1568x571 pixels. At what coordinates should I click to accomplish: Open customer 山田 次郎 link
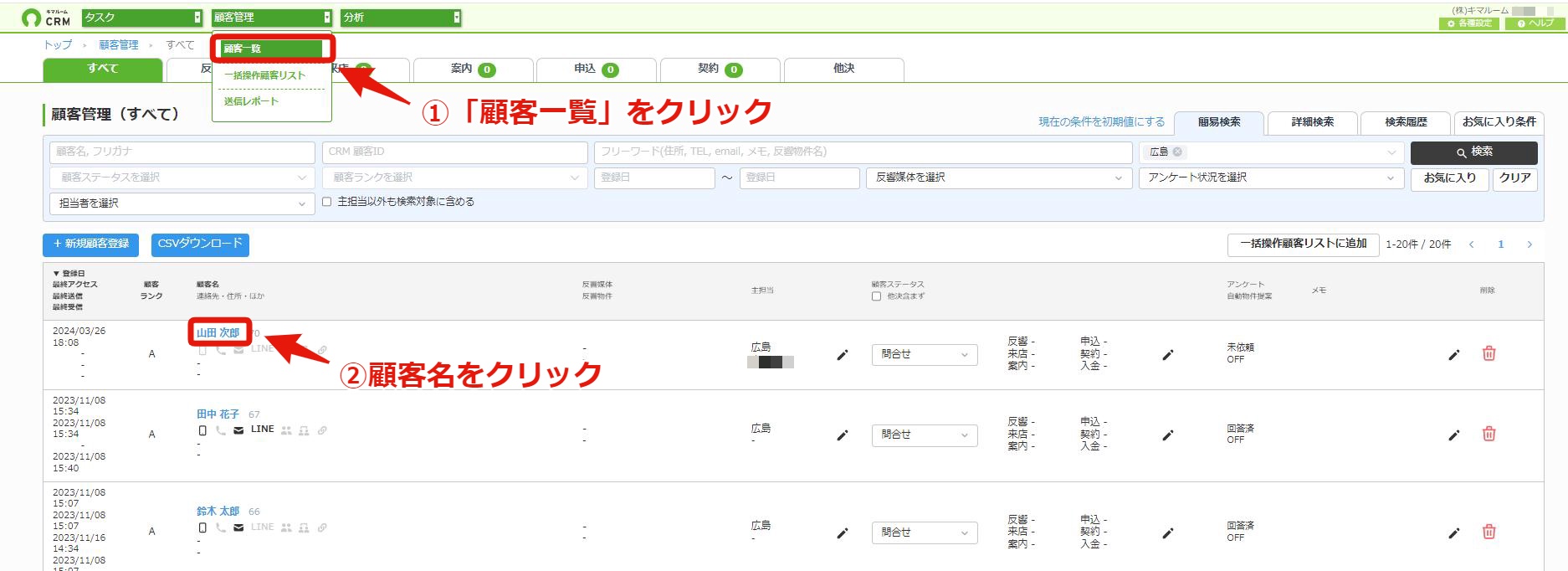(218, 332)
